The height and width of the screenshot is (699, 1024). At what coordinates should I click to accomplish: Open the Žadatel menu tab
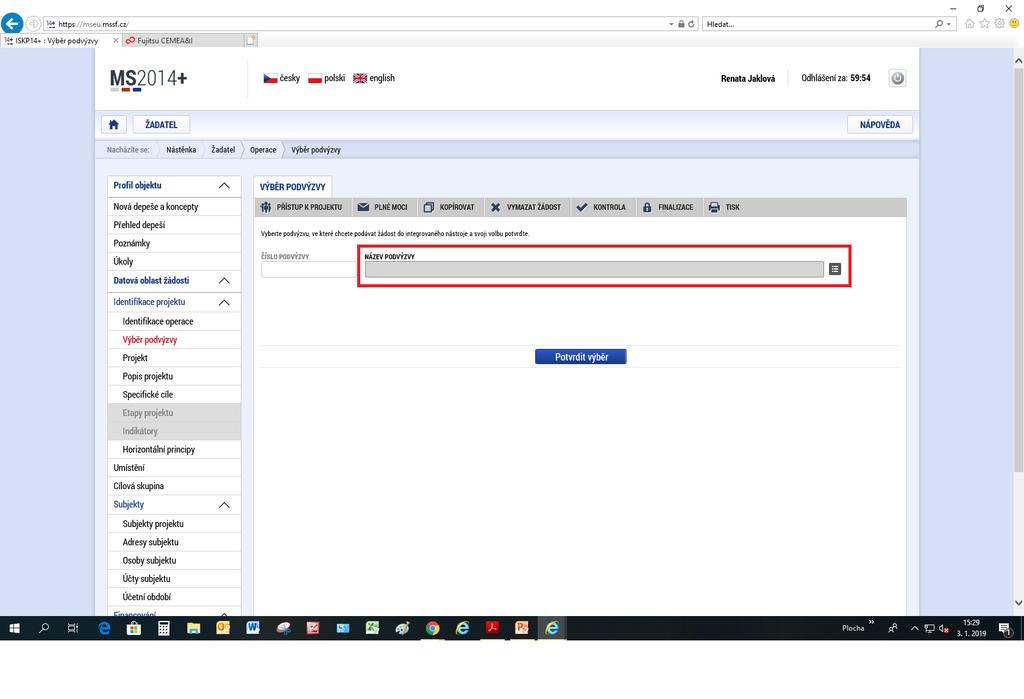click(x=161, y=124)
